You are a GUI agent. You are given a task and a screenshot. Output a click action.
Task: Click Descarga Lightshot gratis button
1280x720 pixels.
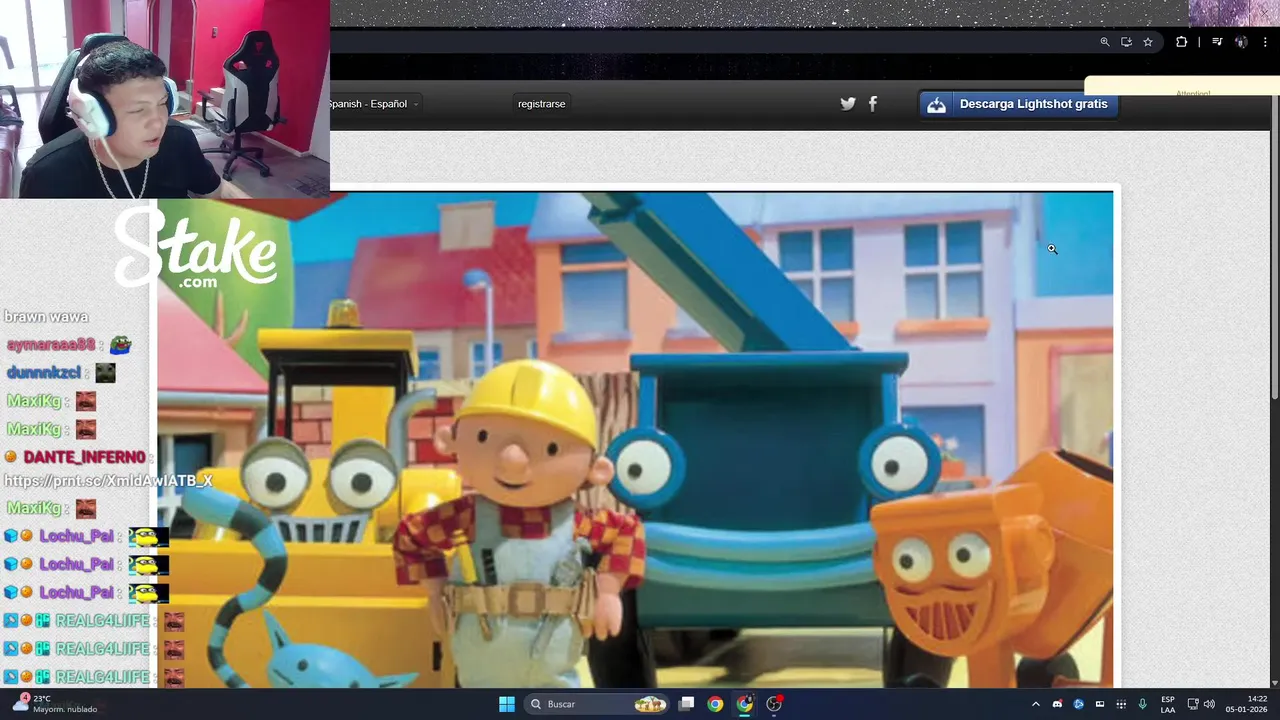click(1018, 104)
